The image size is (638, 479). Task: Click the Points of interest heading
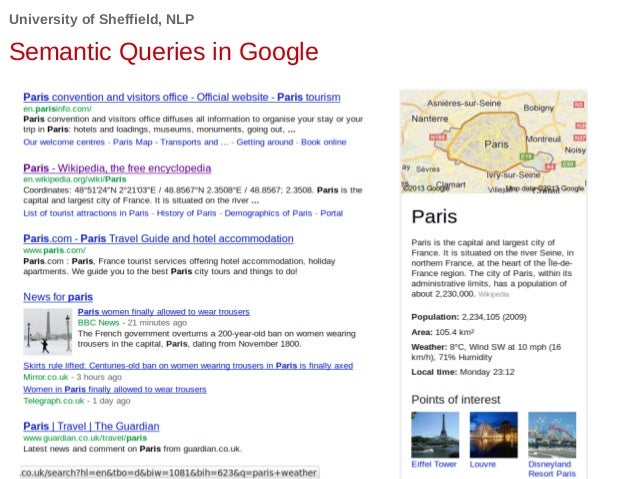(x=456, y=400)
